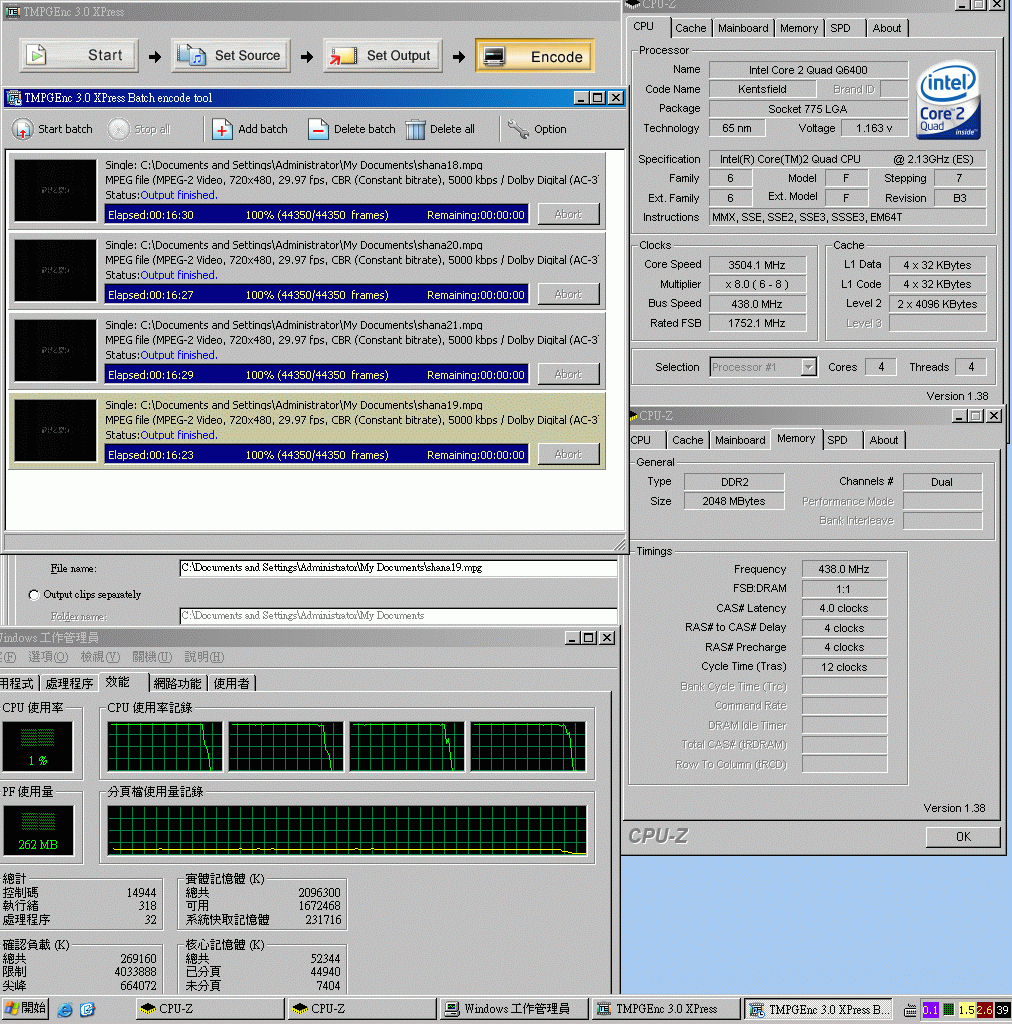
Task: Open Cache tab in lower CPU-Z window
Action: point(688,440)
